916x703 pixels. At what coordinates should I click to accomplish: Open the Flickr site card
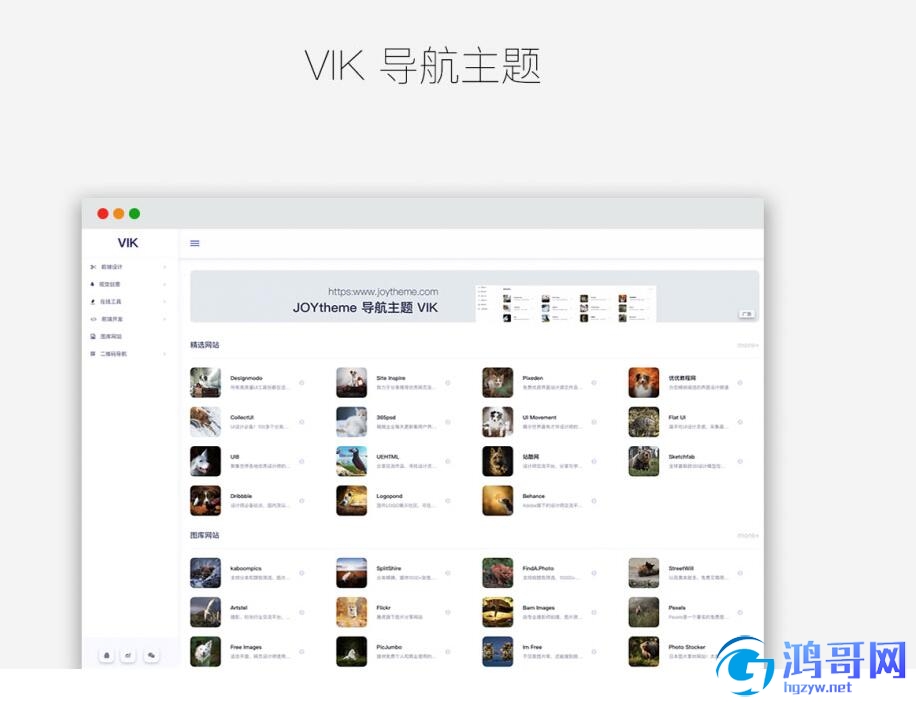(394, 612)
